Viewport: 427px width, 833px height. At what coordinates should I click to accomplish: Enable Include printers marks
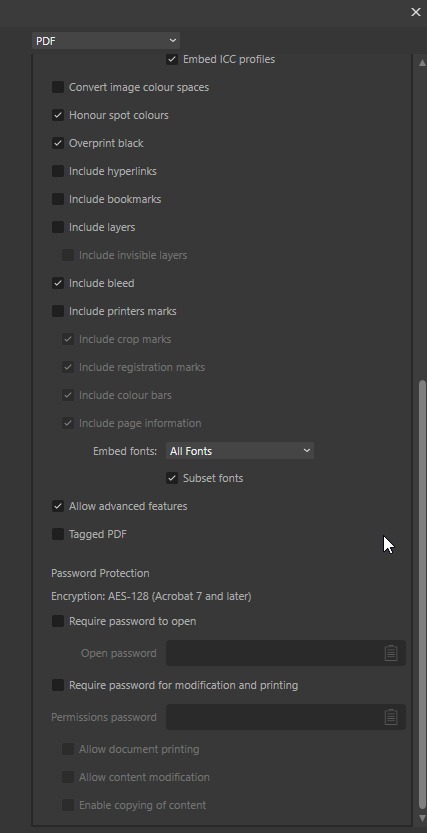point(58,311)
